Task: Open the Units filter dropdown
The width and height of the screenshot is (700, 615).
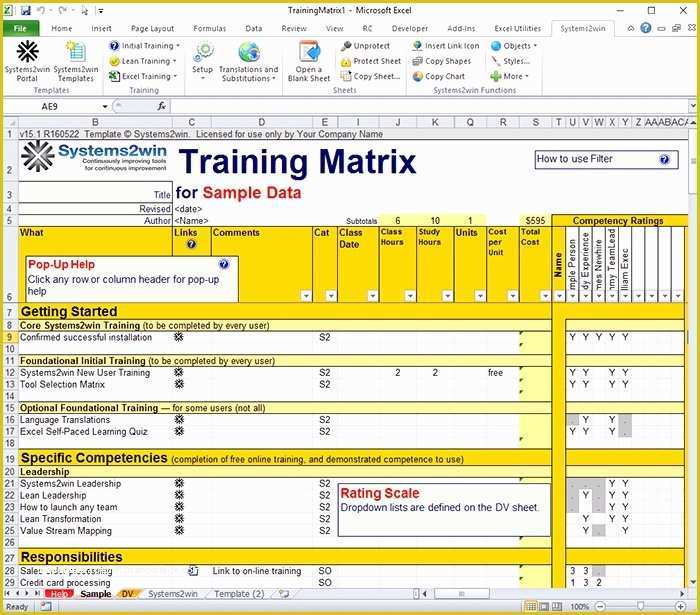Action: pos(480,295)
